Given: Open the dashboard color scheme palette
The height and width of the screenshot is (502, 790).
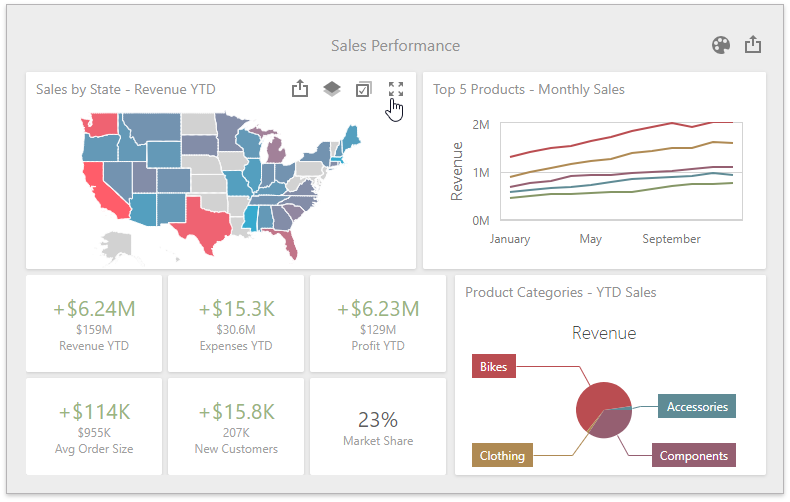Looking at the screenshot, I should 721,45.
